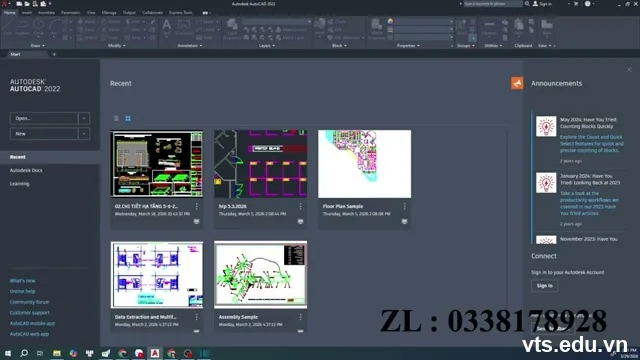Open Task View from taskbar
The width and height of the screenshot is (640, 360).
coord(40,353)
